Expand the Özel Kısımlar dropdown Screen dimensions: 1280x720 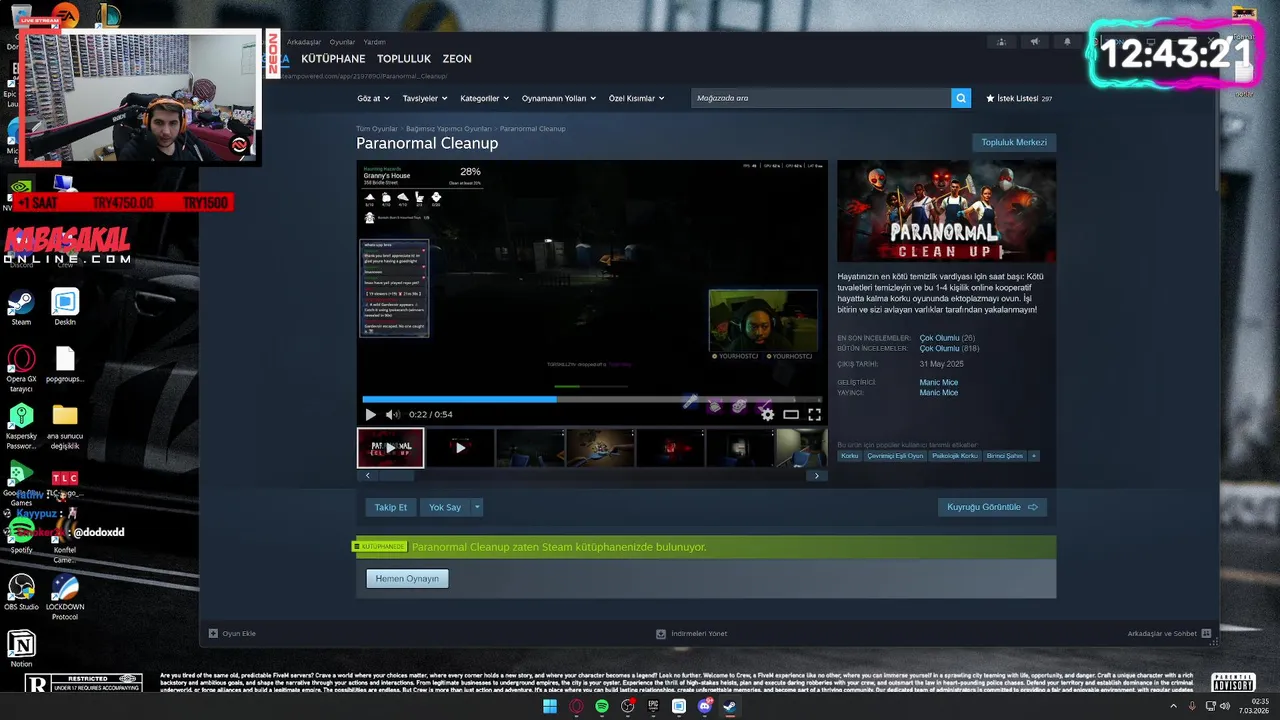coord(636,98)
